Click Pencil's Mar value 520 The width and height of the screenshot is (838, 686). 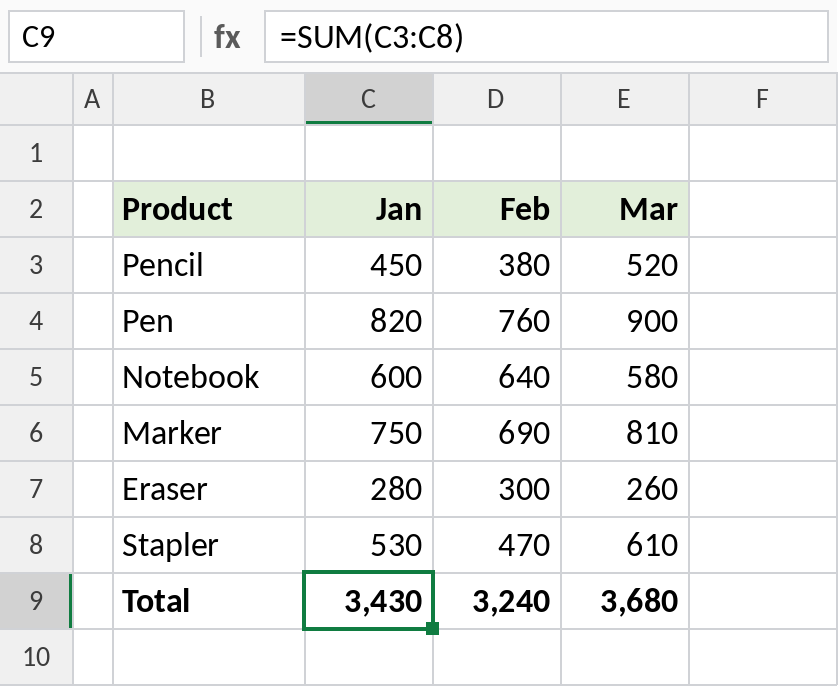click(625, 265)
